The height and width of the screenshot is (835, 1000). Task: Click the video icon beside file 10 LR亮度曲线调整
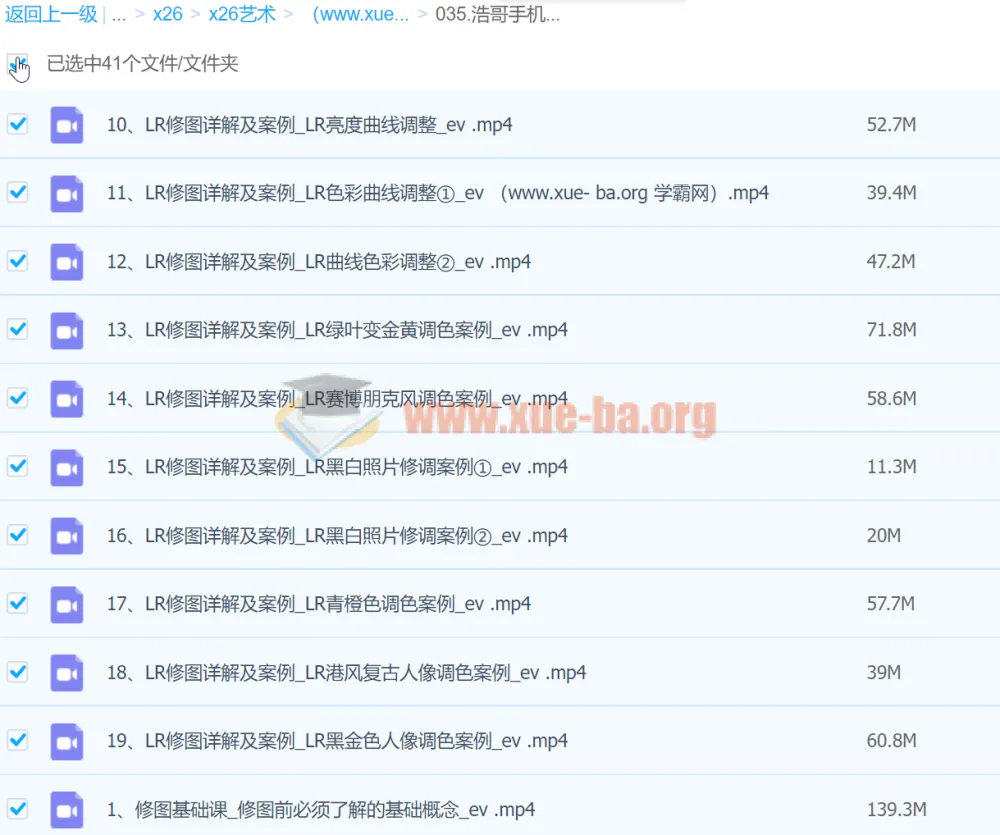pyautogui.click(x=66, y=124)
